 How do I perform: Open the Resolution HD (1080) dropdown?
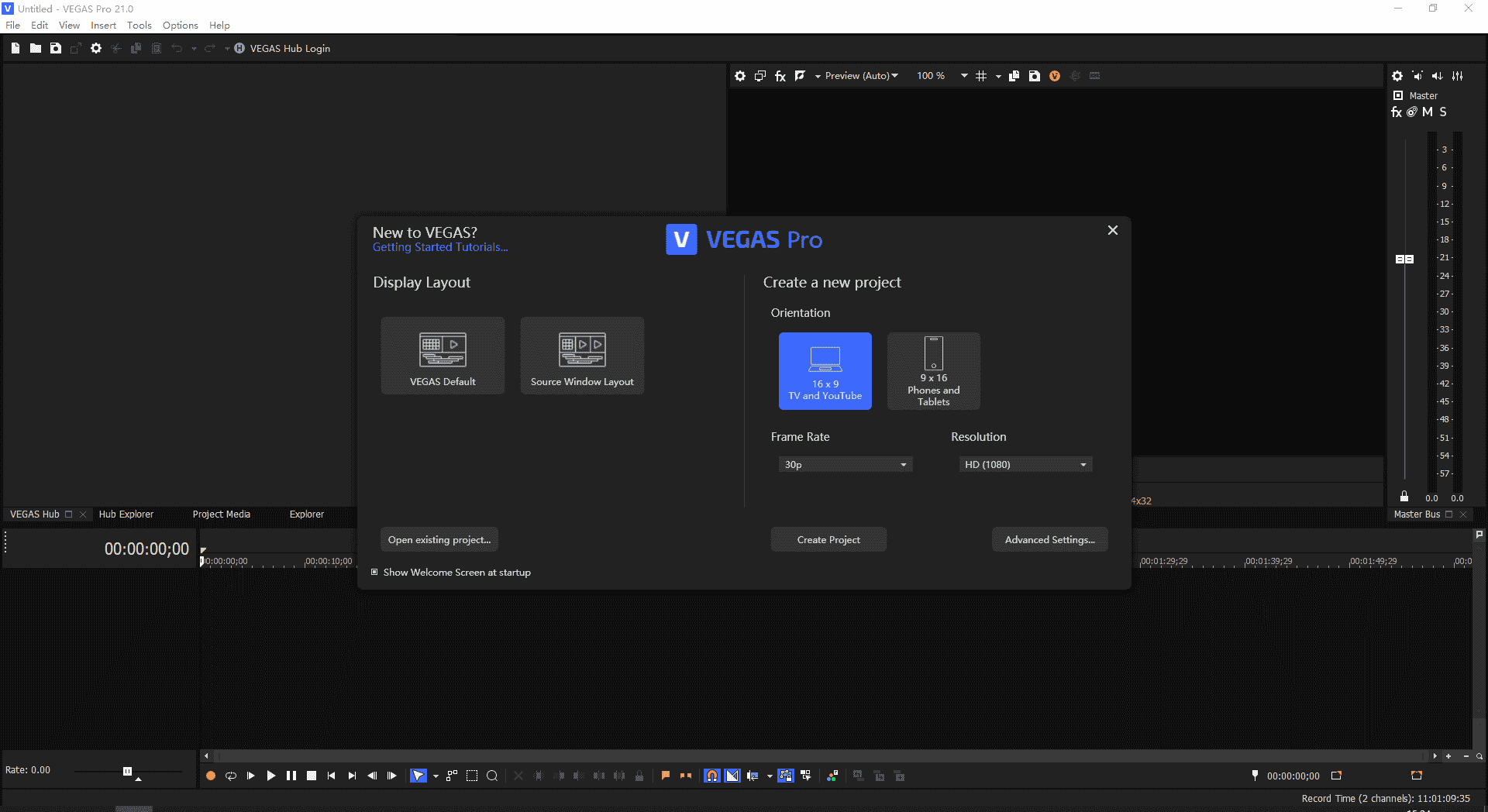tap(1025, 464)
